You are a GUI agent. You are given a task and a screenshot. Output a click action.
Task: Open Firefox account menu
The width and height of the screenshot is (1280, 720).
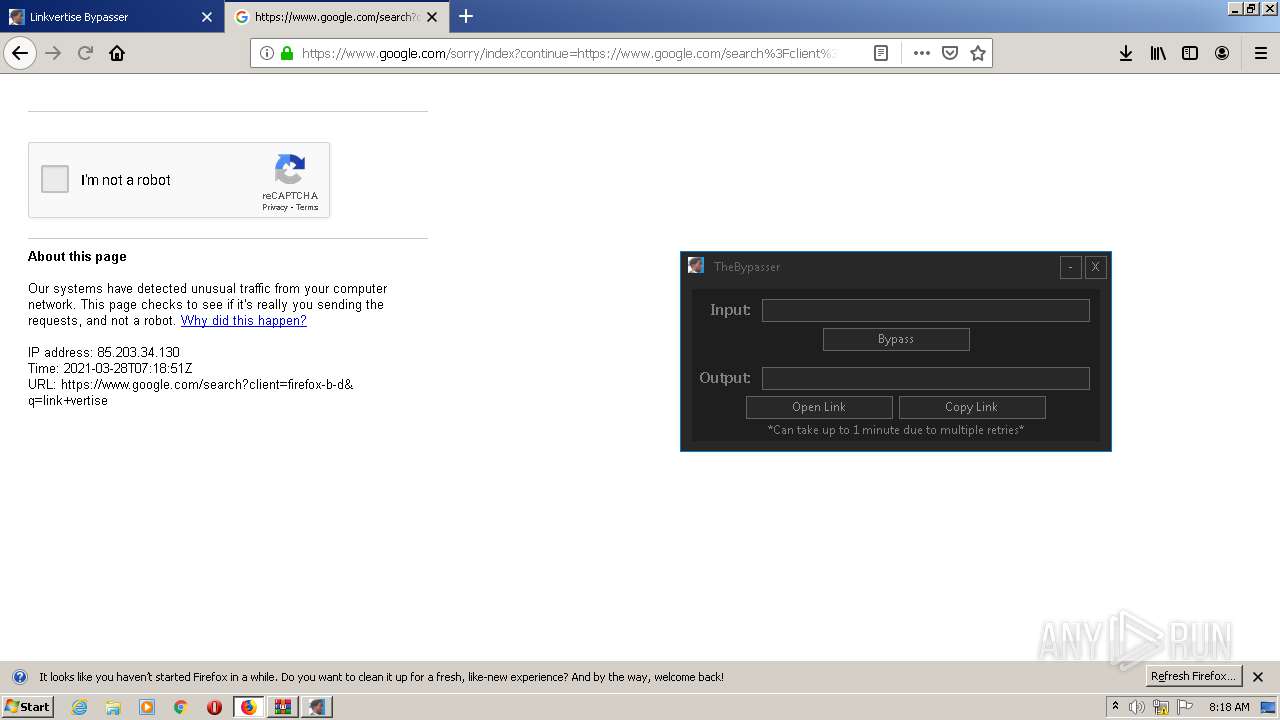coord(1222,53)
